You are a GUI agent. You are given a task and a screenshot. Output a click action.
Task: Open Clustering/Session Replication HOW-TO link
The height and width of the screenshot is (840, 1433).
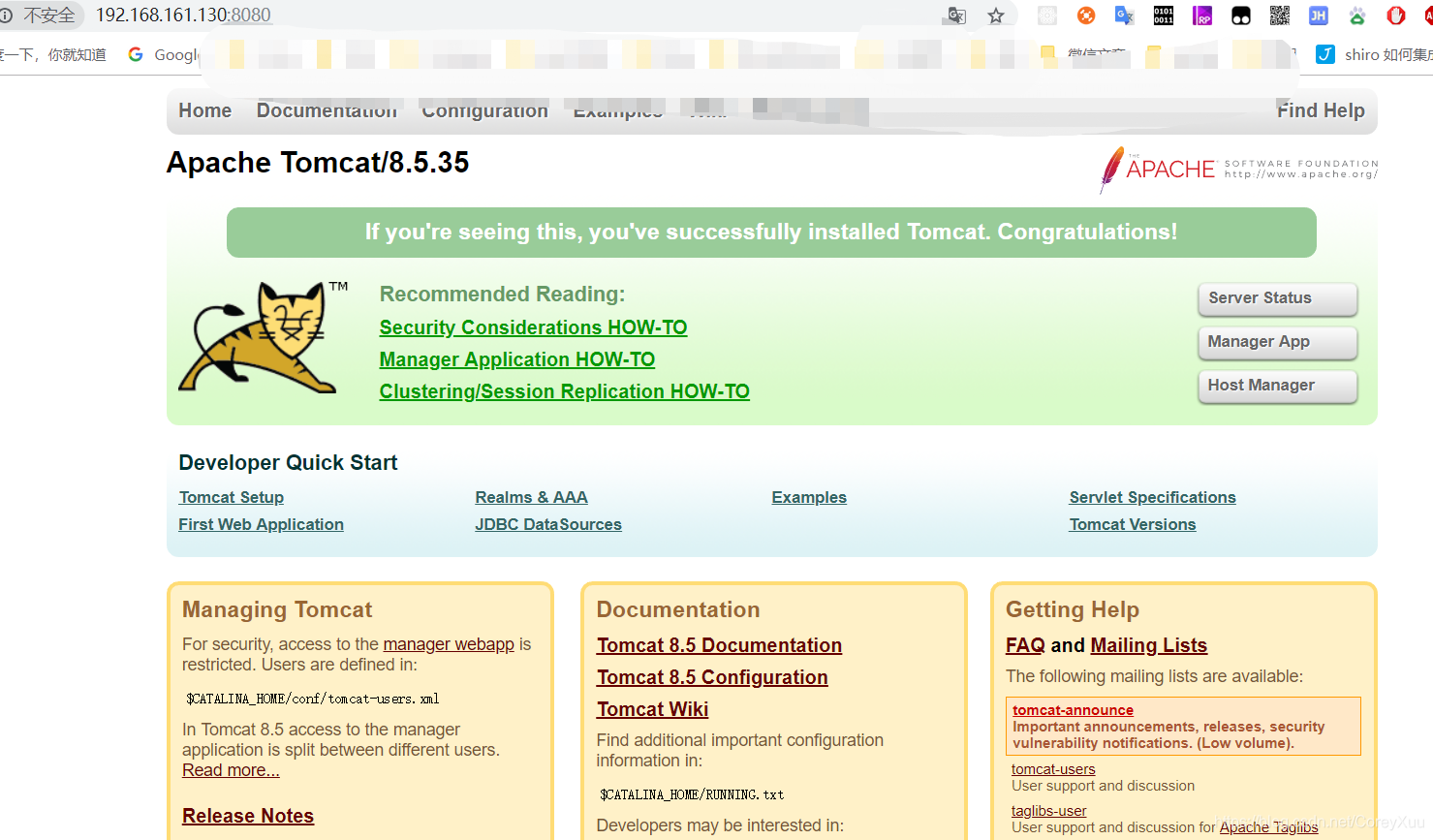[565, 391]
